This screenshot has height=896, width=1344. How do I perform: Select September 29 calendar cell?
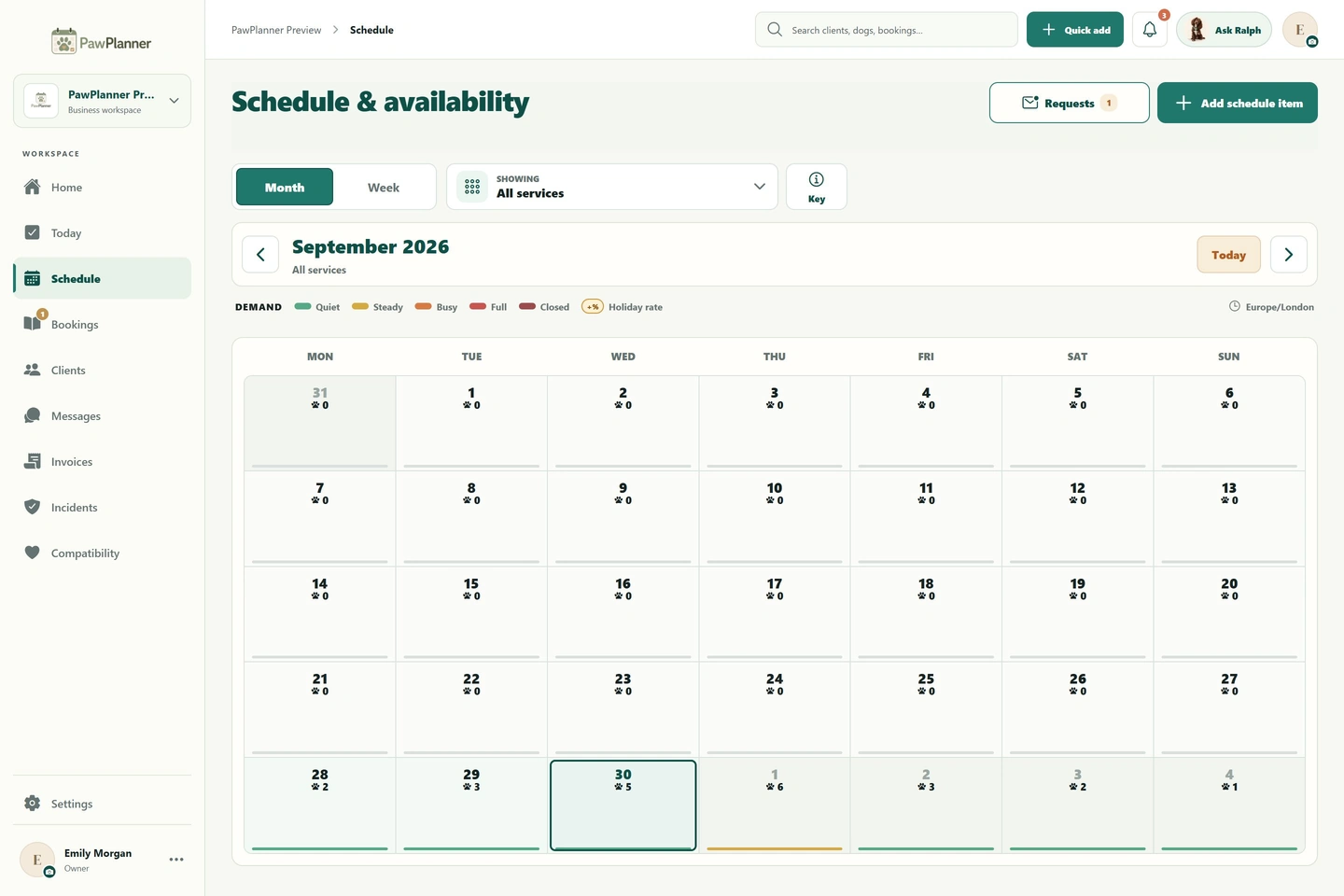(471, 805)
